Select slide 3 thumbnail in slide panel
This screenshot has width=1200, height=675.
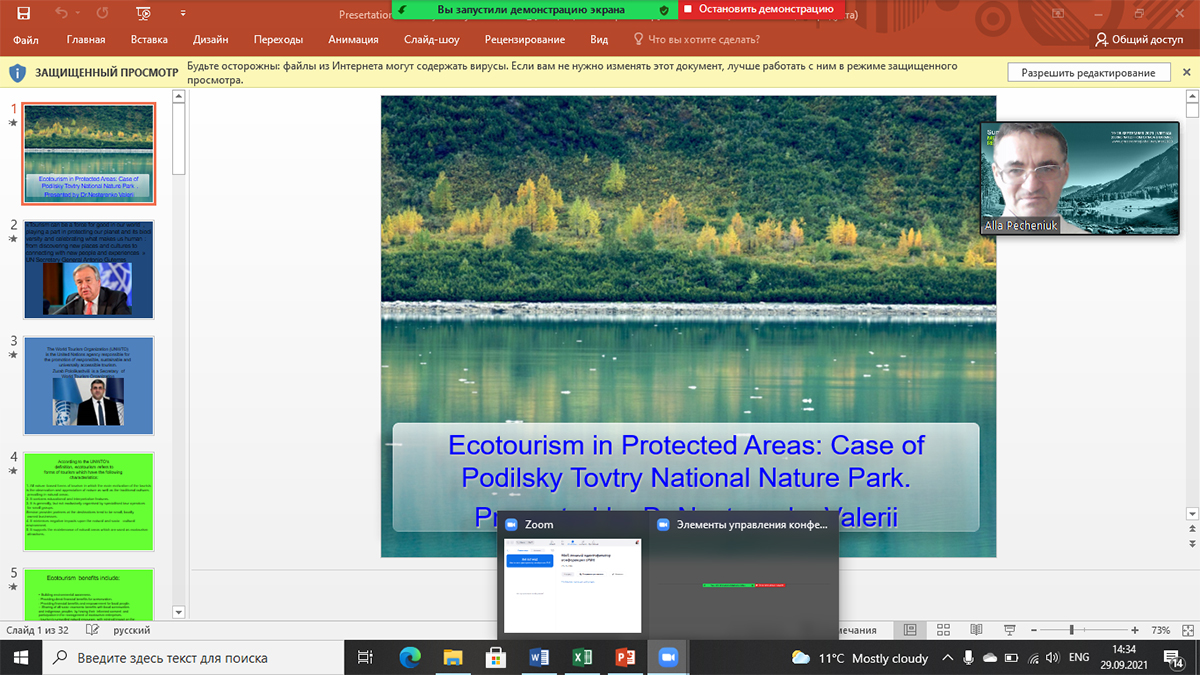click(88, 385)
